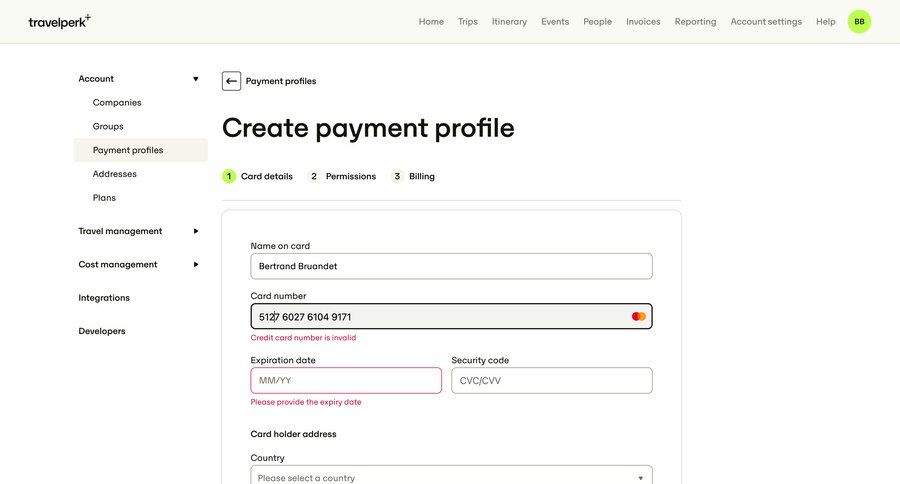Image resolution: width=900 pixels, height=484 pixels.
Task: Select step 1 Card details
Action: [258, 176]
